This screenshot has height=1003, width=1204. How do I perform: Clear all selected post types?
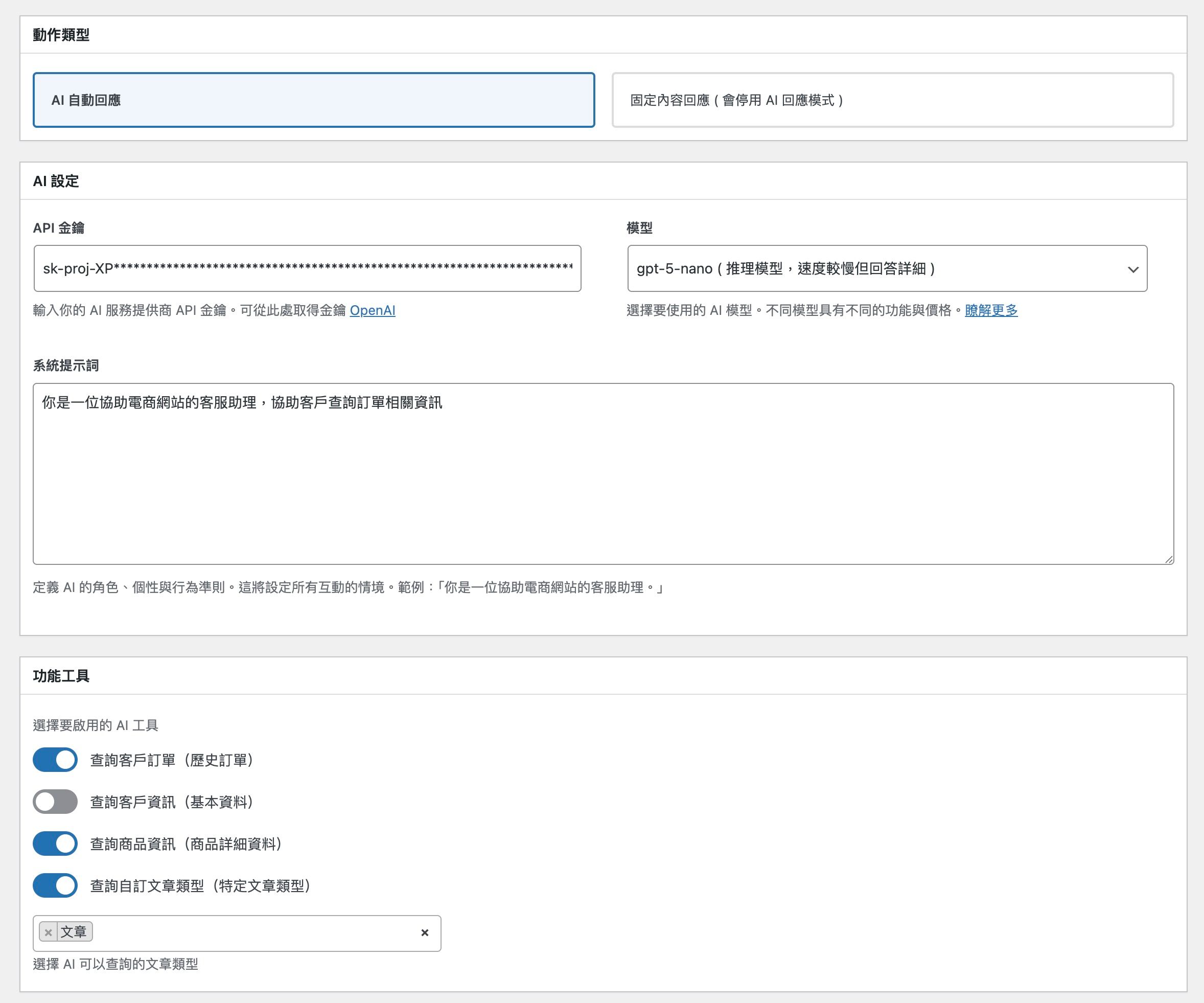[x=424, y=932]
